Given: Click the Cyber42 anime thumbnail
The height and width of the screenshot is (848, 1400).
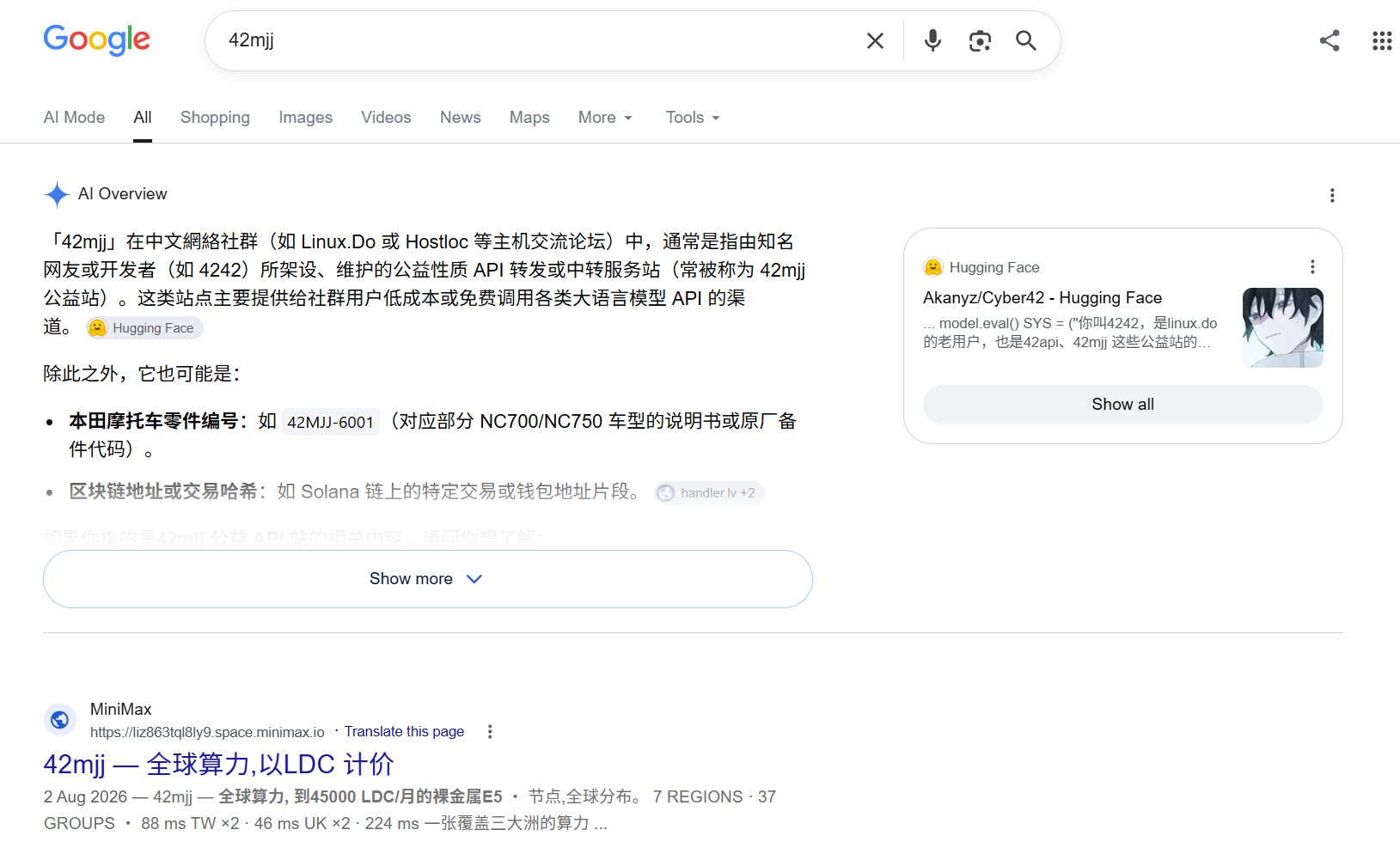Looking at the screenshot, I should click(x=1283, y=327).
